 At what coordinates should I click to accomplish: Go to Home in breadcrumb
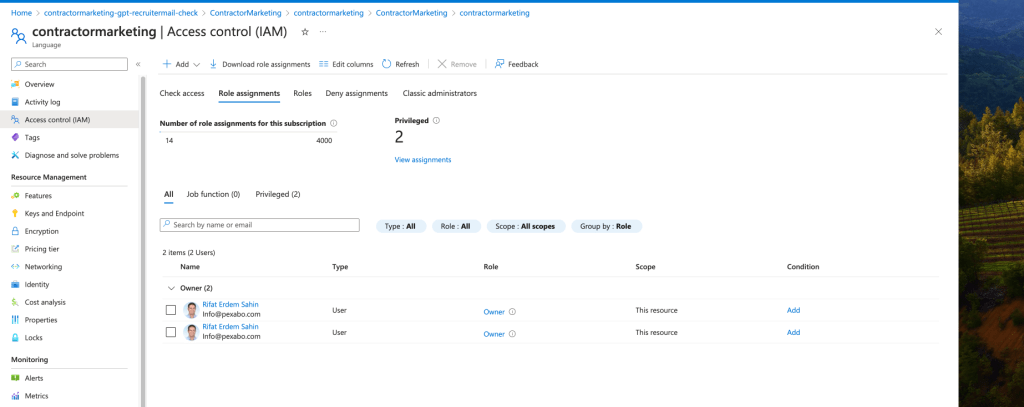pos(22,12)
